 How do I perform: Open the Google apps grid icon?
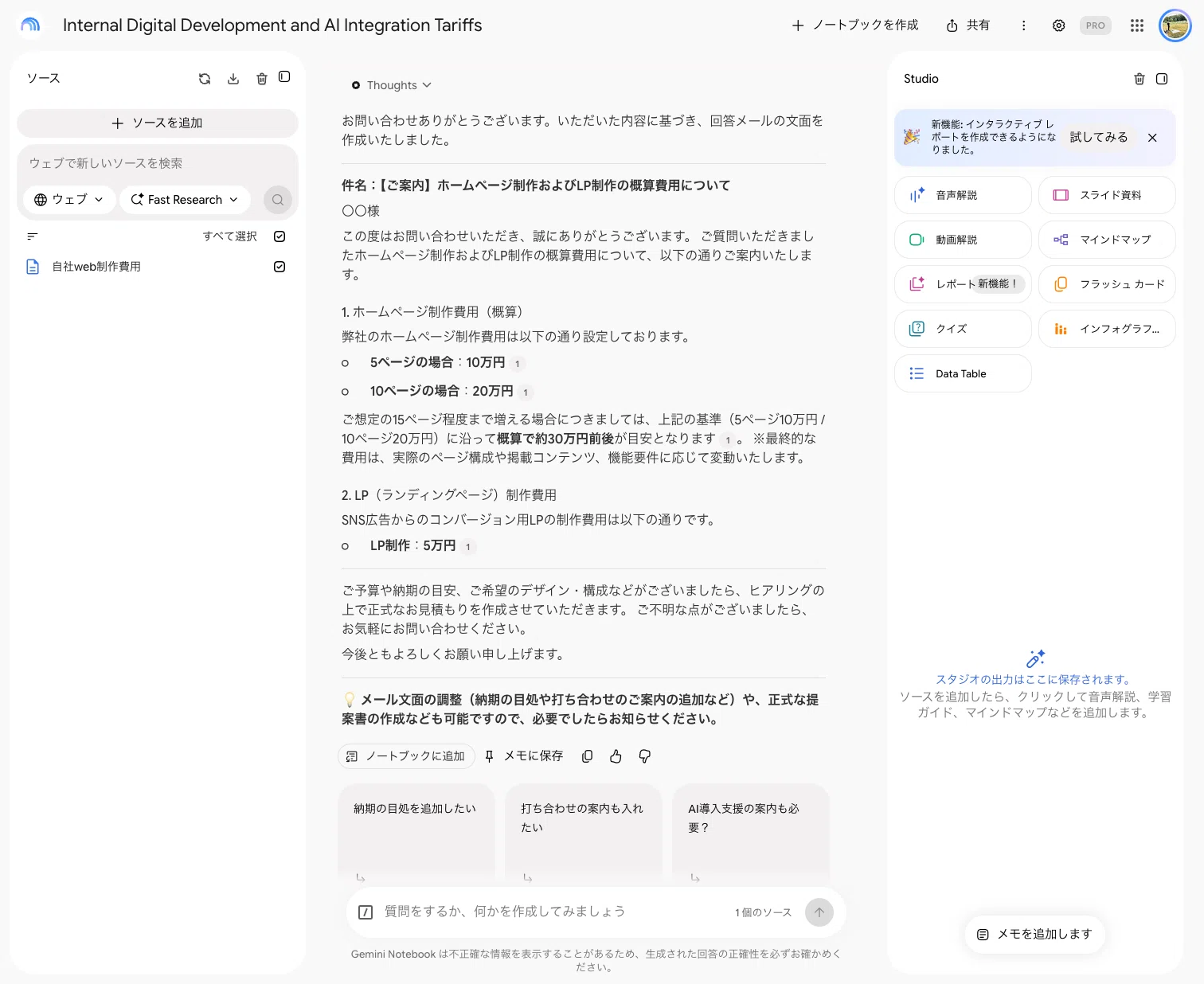(x=1137, y=25)
